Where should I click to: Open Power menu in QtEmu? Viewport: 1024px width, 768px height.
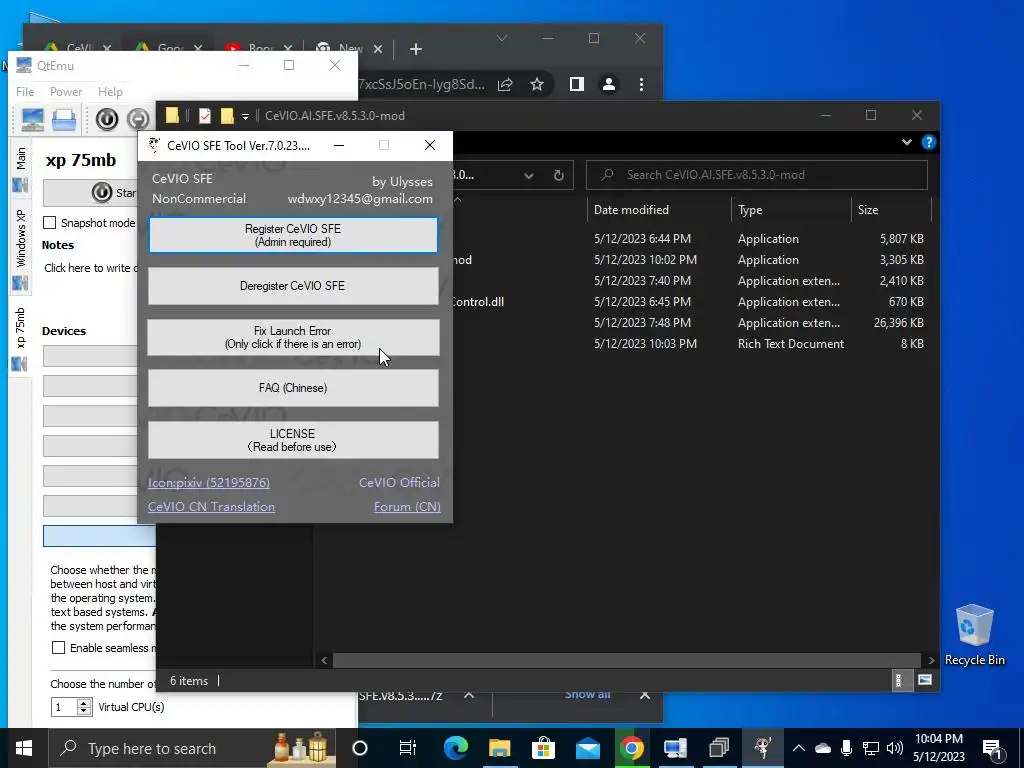click(66, 92)
